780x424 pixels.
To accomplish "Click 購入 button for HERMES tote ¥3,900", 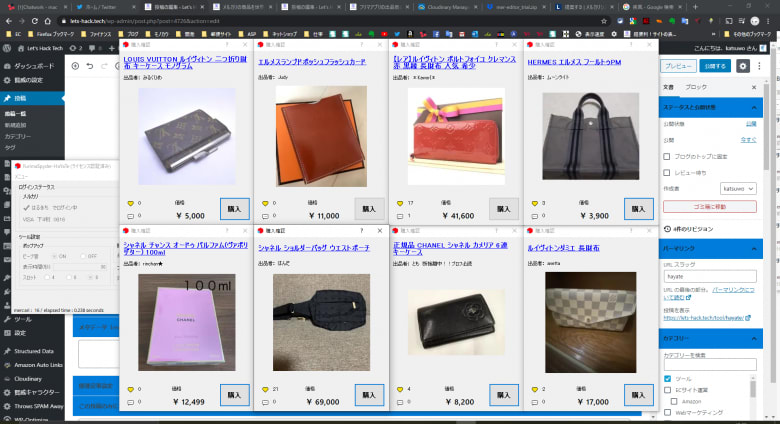I will click(x=638, y=209).
